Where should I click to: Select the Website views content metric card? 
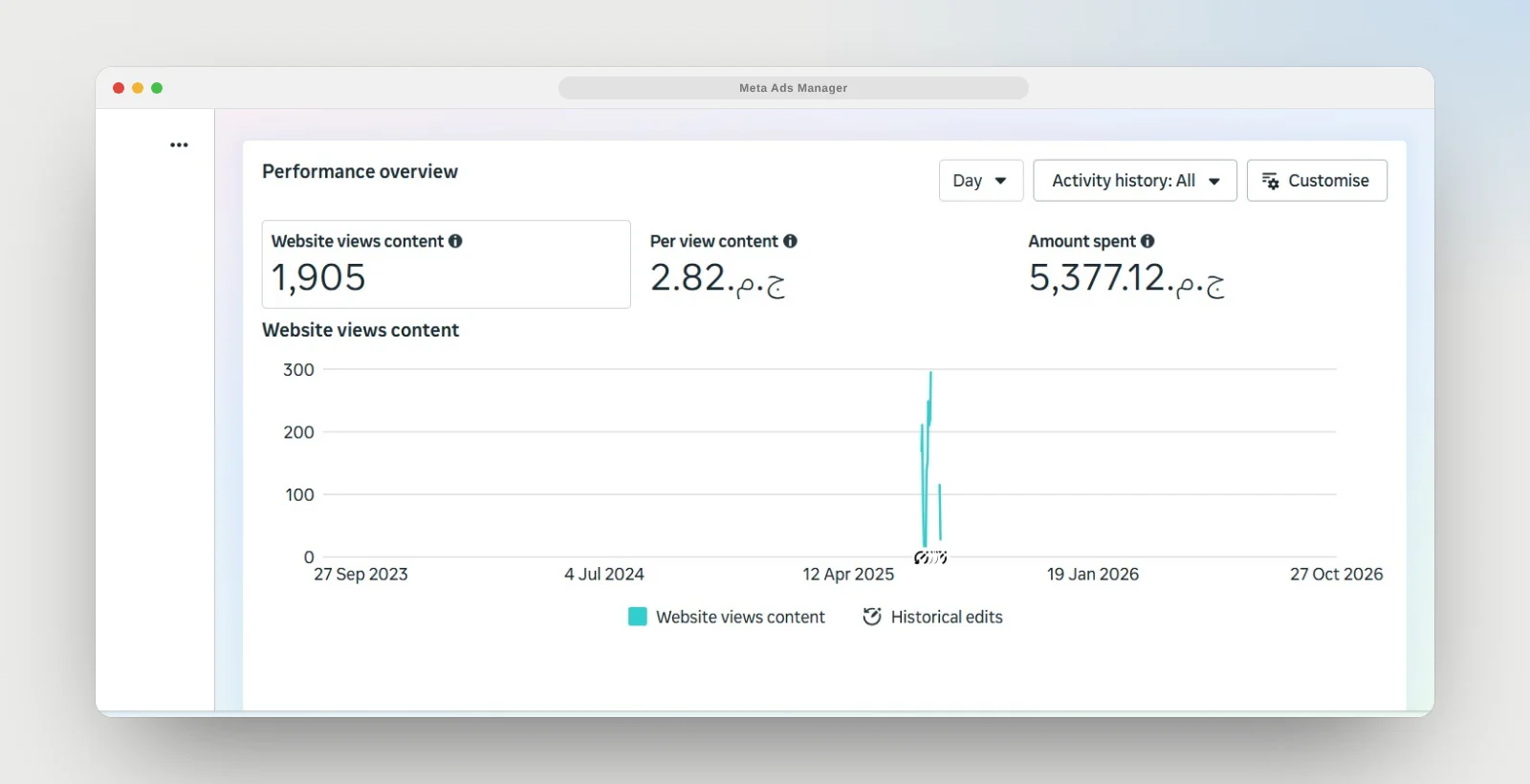point(447,265)
